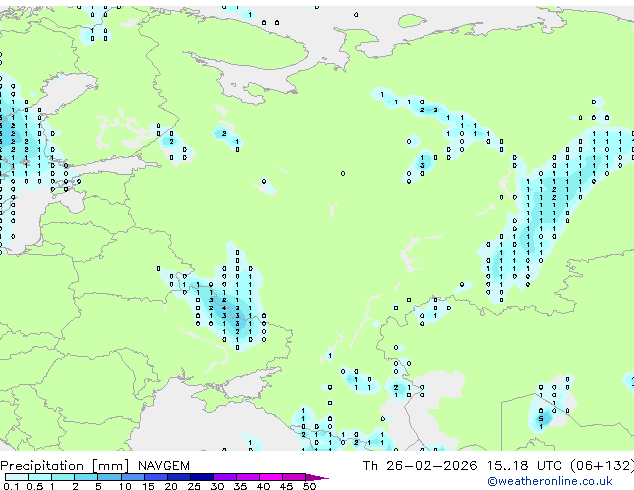Click the '40' legend scale label

[x=263, y=486]
